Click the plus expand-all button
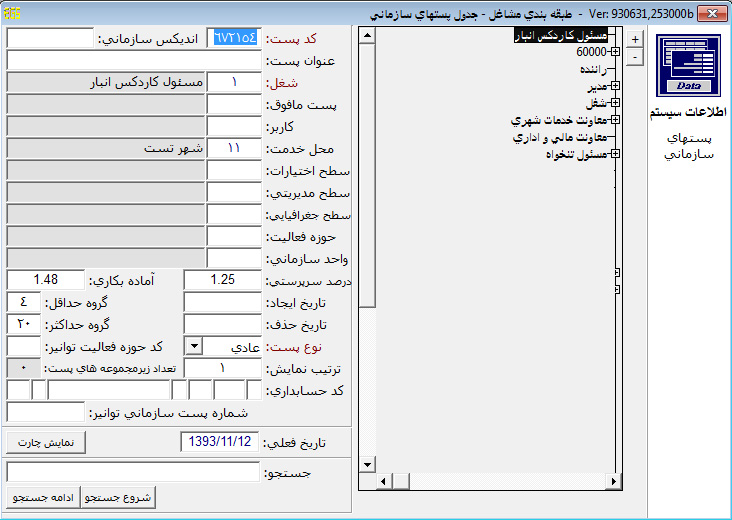 635,40
